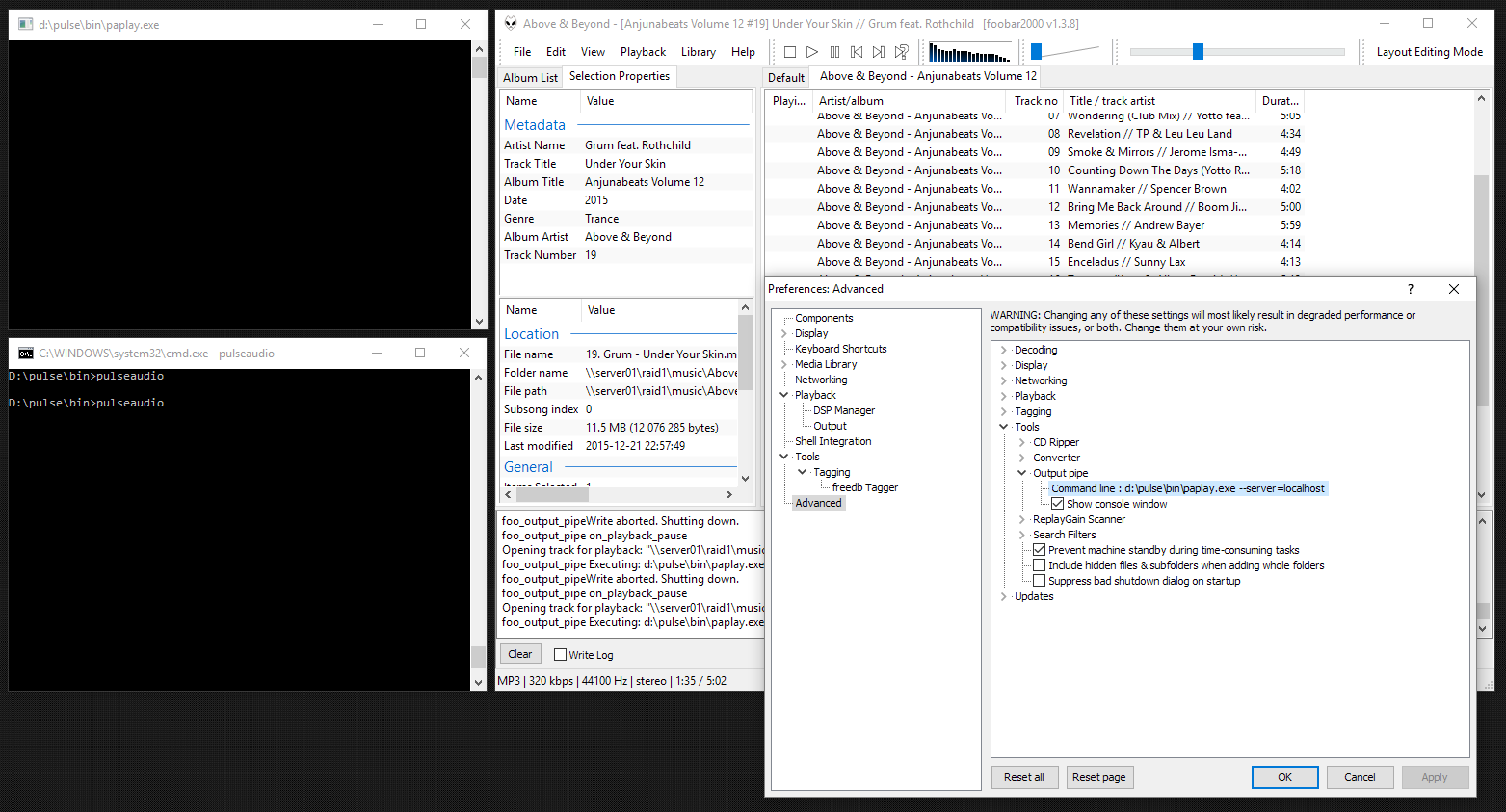Enable the Write Log checkbox

click(560, 655)
